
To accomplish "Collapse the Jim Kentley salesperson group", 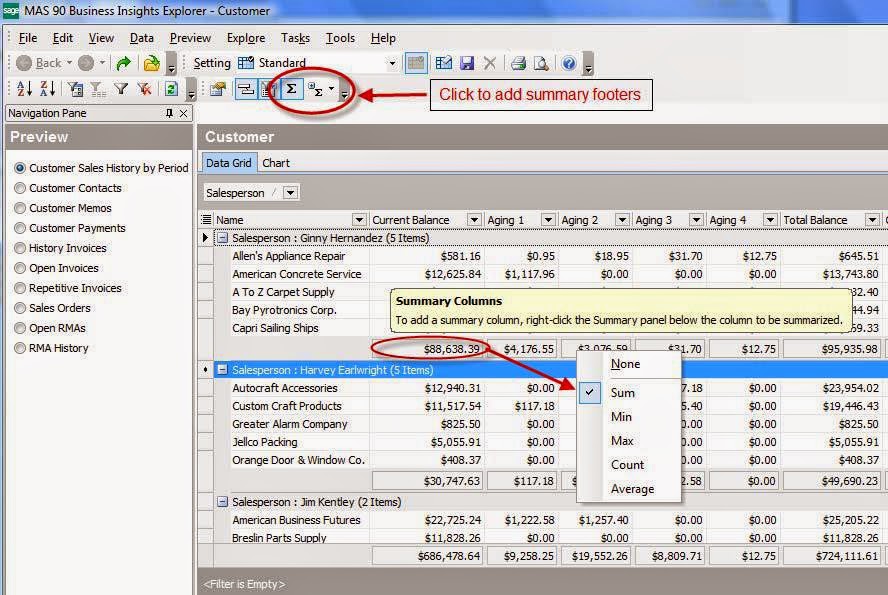I will pos(223,502).
